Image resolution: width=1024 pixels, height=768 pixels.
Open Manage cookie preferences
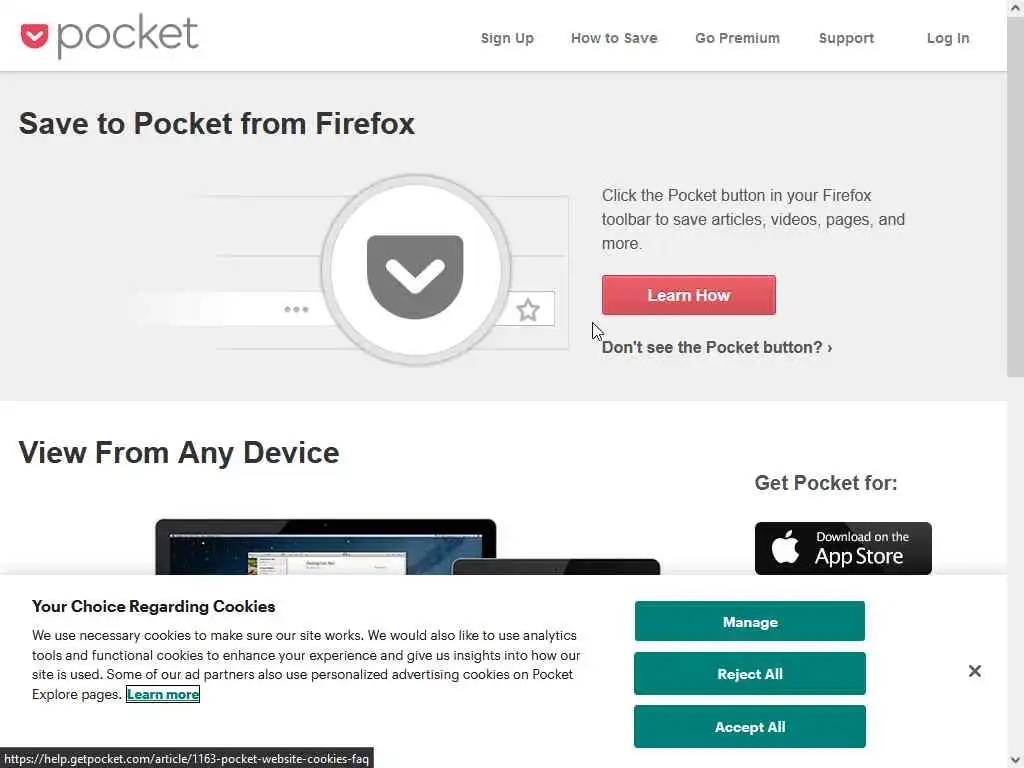(750, 622)
